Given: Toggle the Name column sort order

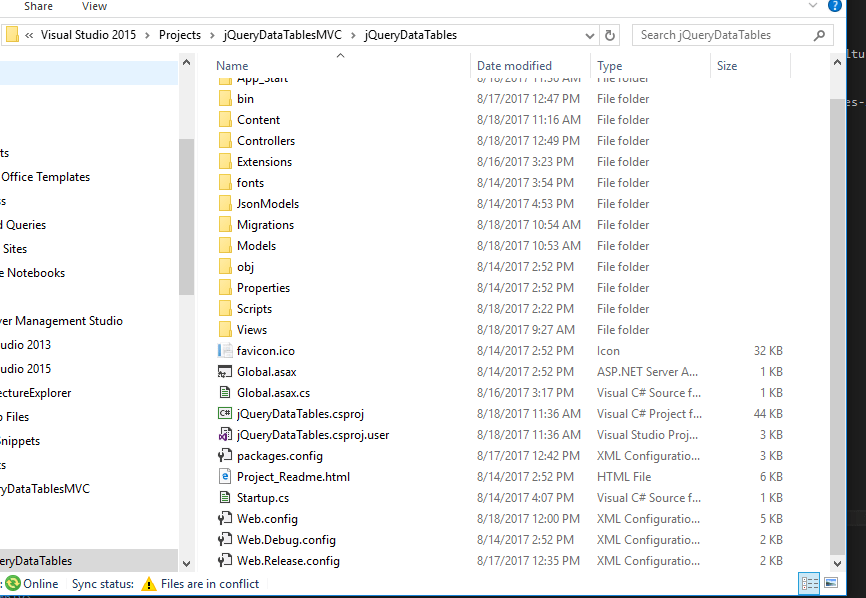Looking at the screenshot, I should coord(232,65).
